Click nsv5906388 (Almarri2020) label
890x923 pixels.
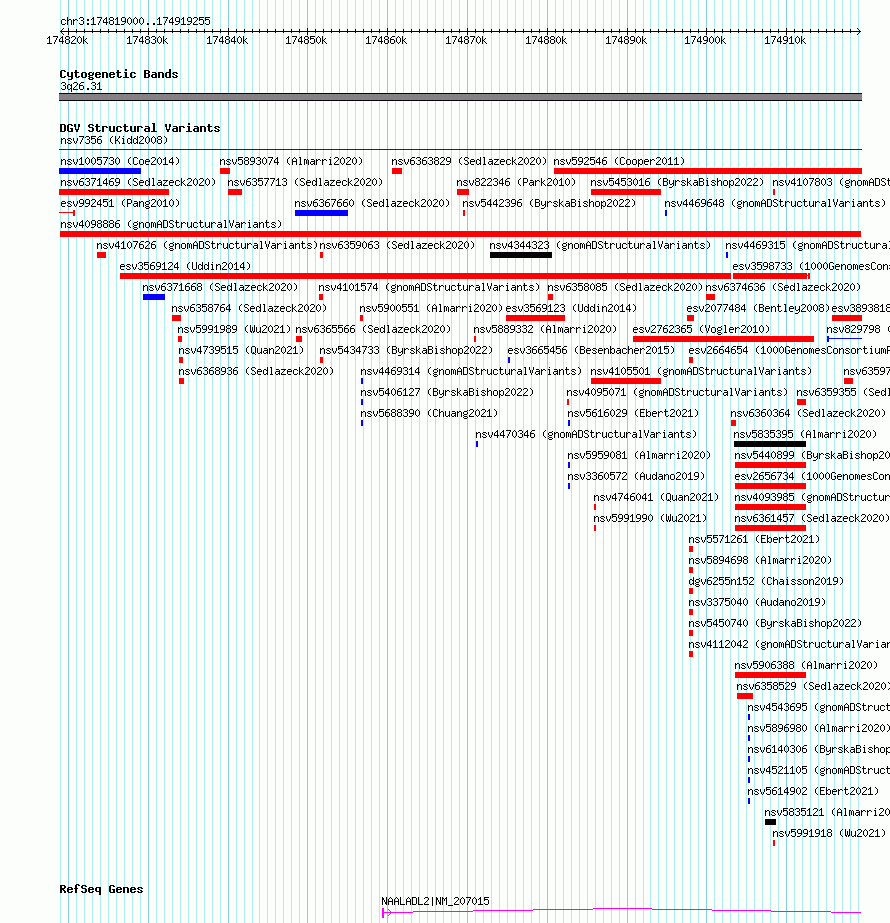[806, 665]
